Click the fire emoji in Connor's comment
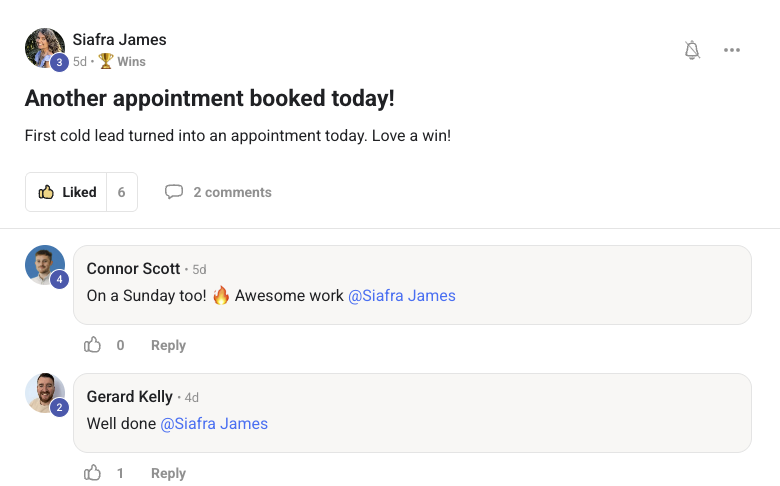The image size is (780, 486). [221, 295]
